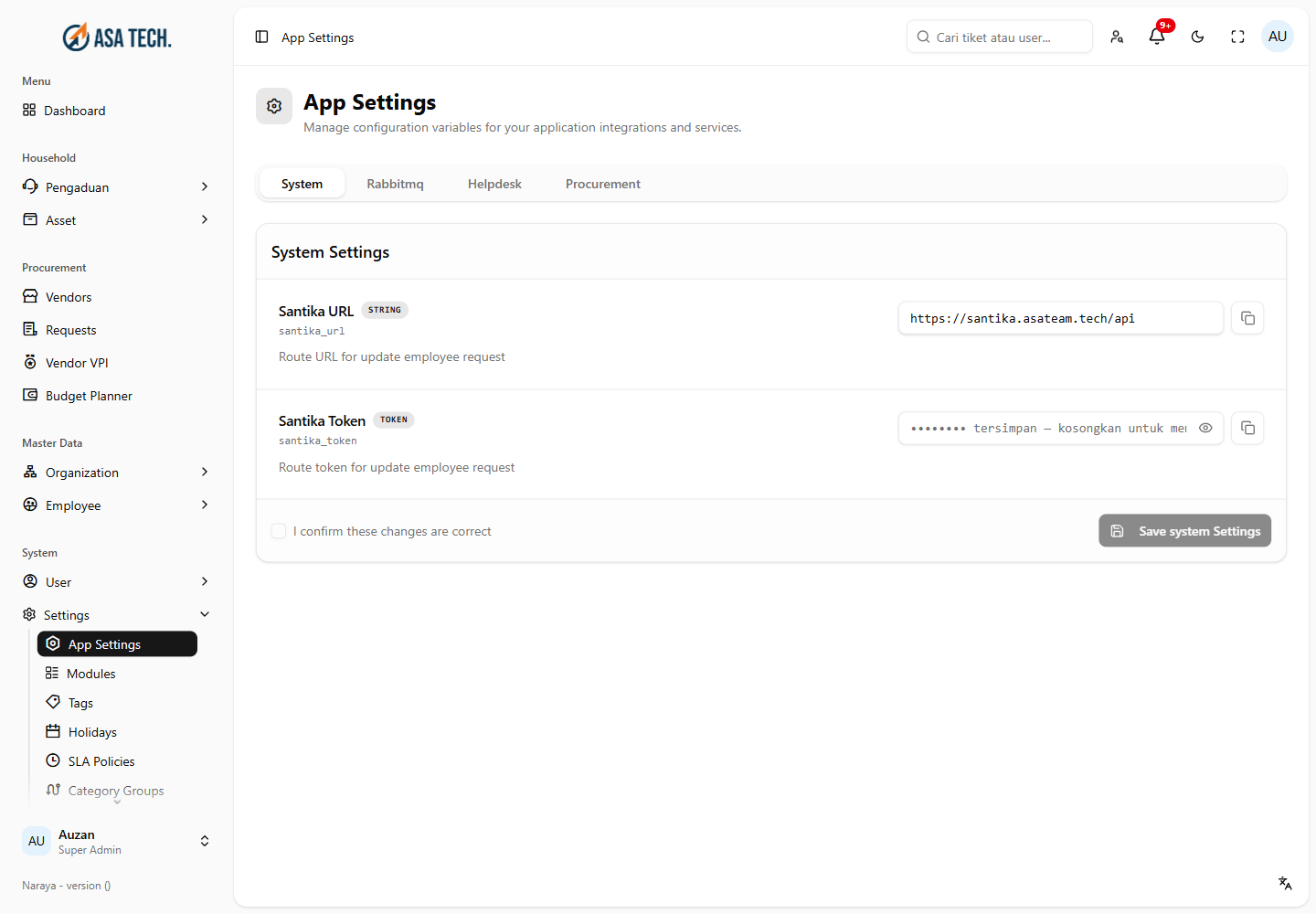
Task: Open Modules settings page
Action: pyautogui.click(x=117, y=674)
